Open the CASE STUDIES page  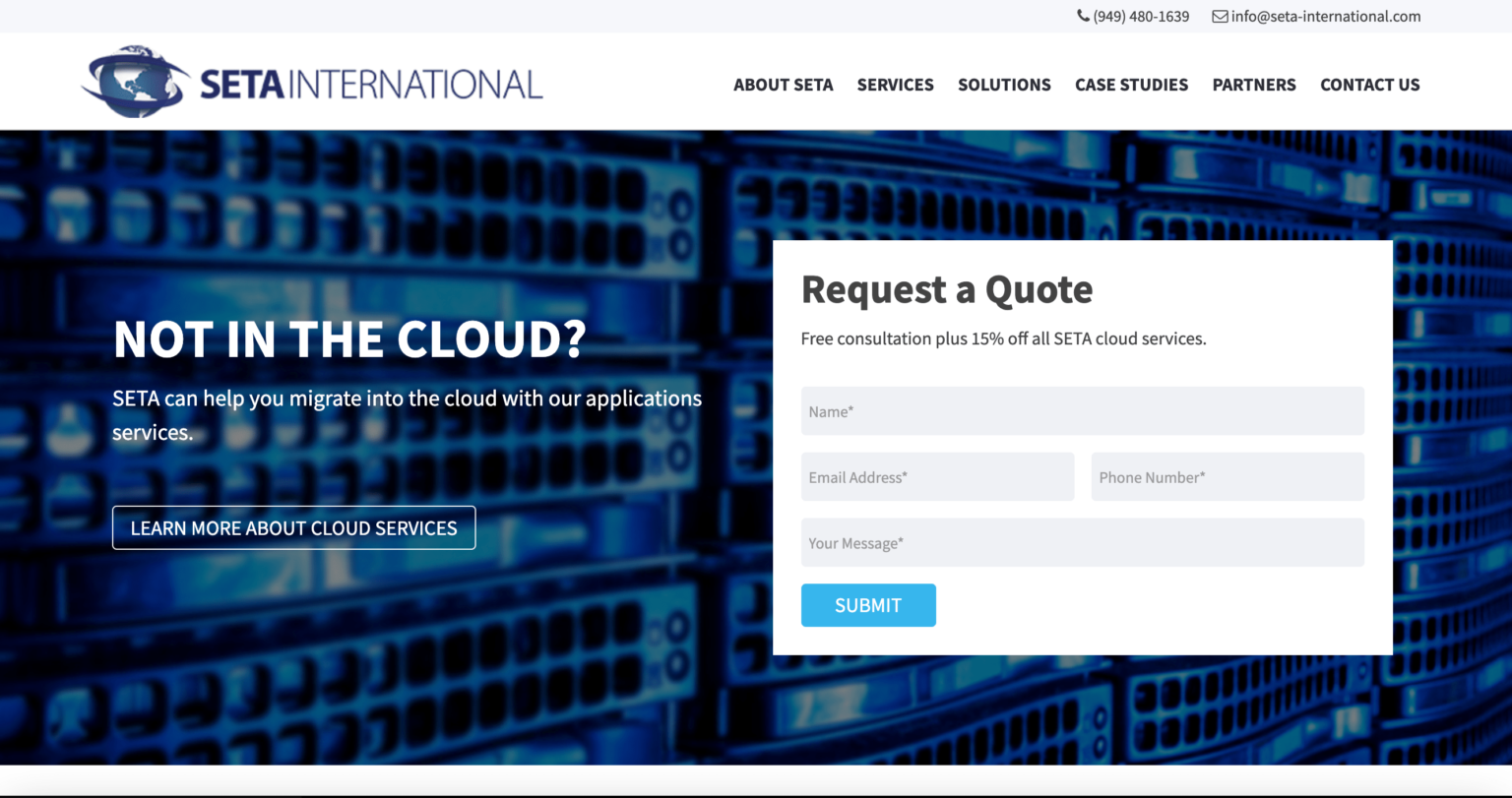click(x=1131, y=85)
